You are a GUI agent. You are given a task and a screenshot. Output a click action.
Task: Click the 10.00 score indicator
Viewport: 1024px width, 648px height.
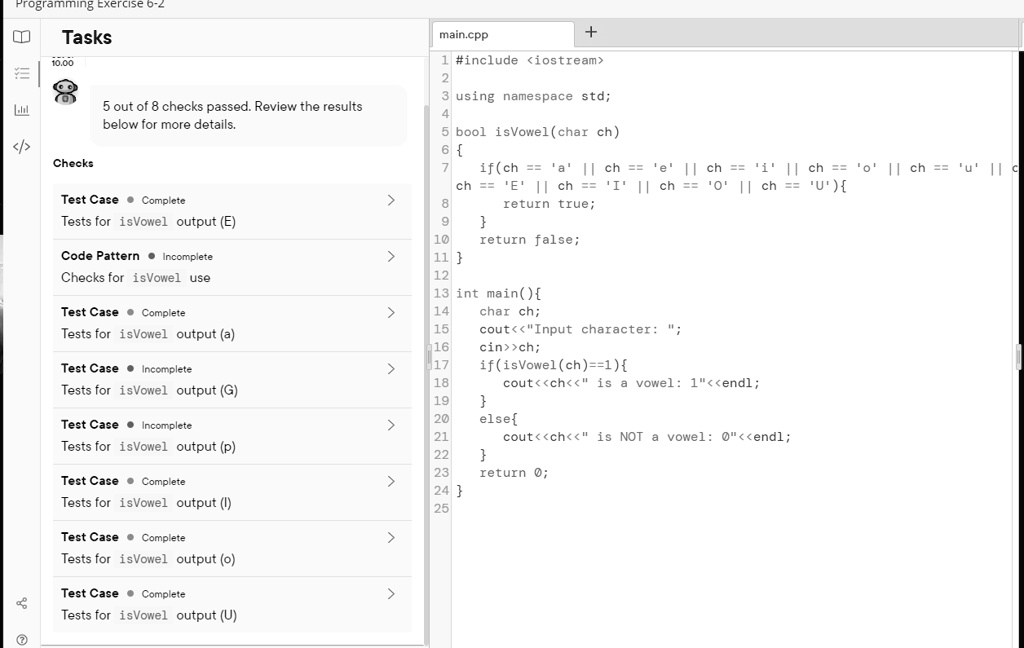coord(63,61)
